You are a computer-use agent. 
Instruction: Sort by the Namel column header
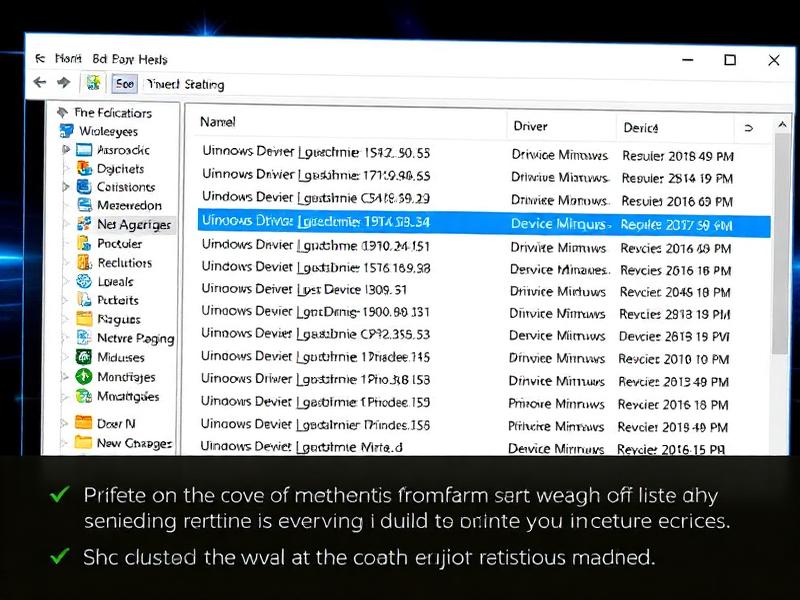tap(217, 122)
